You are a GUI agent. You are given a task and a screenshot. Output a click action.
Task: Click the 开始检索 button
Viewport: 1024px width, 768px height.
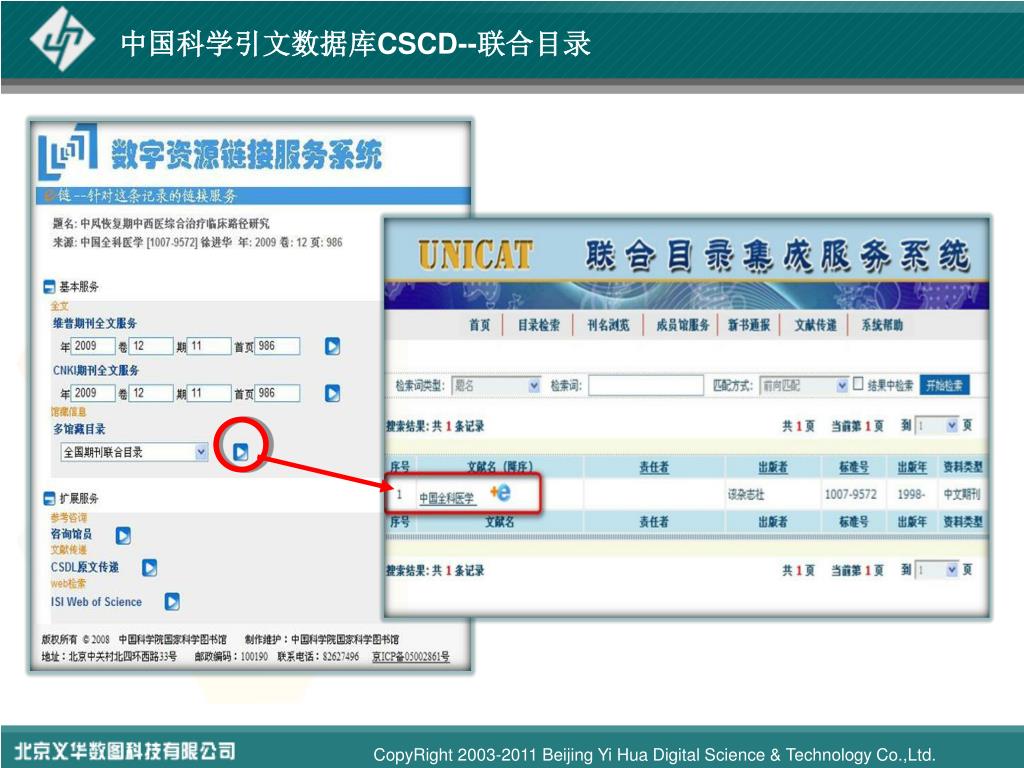(944, 385)
